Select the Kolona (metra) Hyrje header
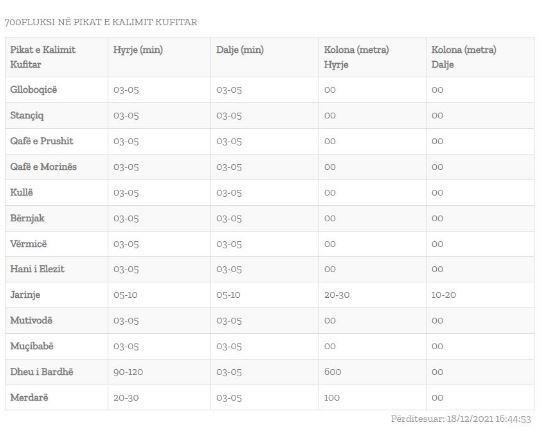Screen dimensions: 552x442 [356, 57]
